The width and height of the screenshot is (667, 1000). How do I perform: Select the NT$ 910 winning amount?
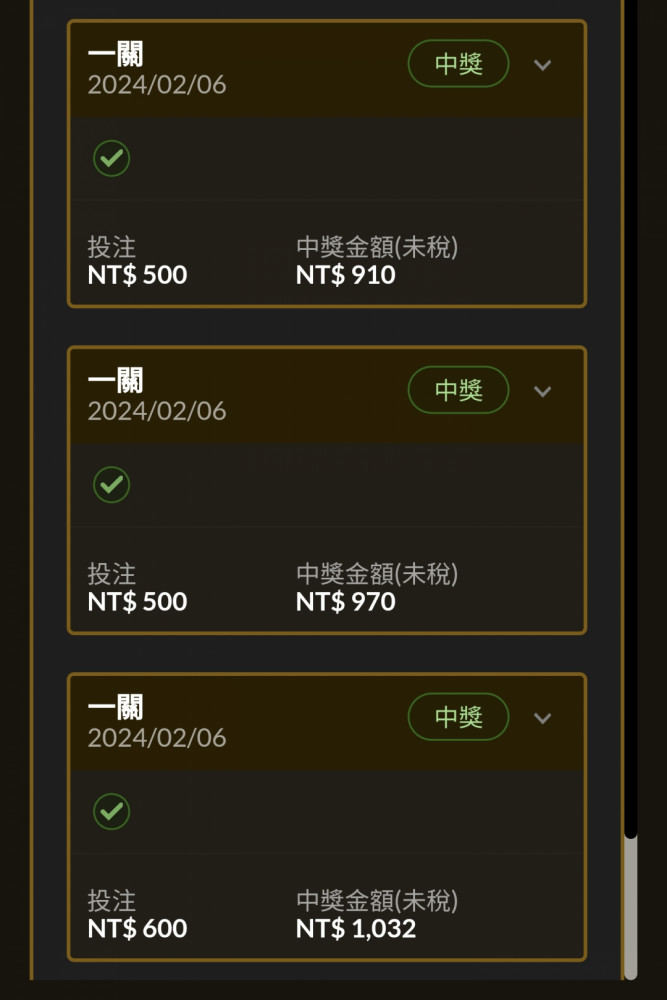tap(346, 276)
